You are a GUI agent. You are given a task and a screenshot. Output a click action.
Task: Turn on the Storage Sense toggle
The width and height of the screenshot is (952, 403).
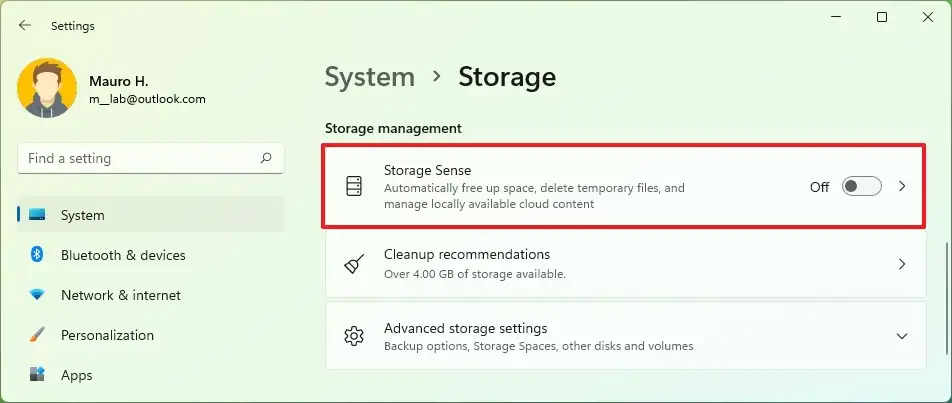(x=862, y=186)
